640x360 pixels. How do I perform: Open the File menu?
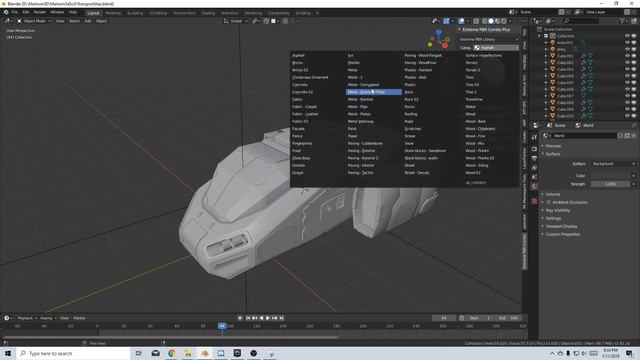pos(15,12)
